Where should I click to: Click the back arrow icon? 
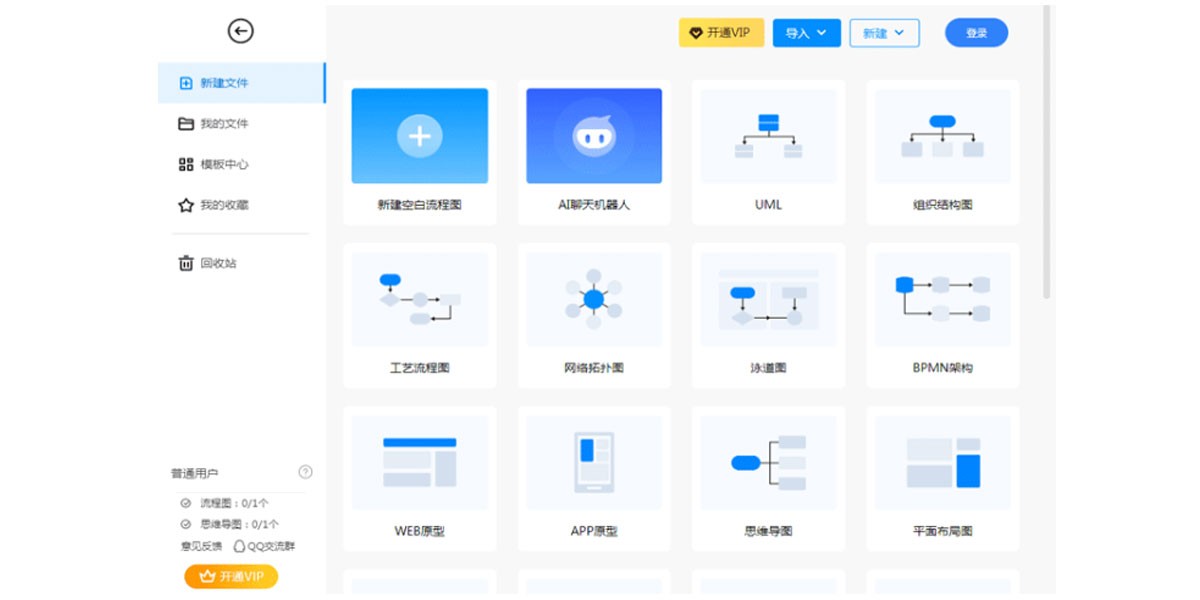click(x=241, y=32)
